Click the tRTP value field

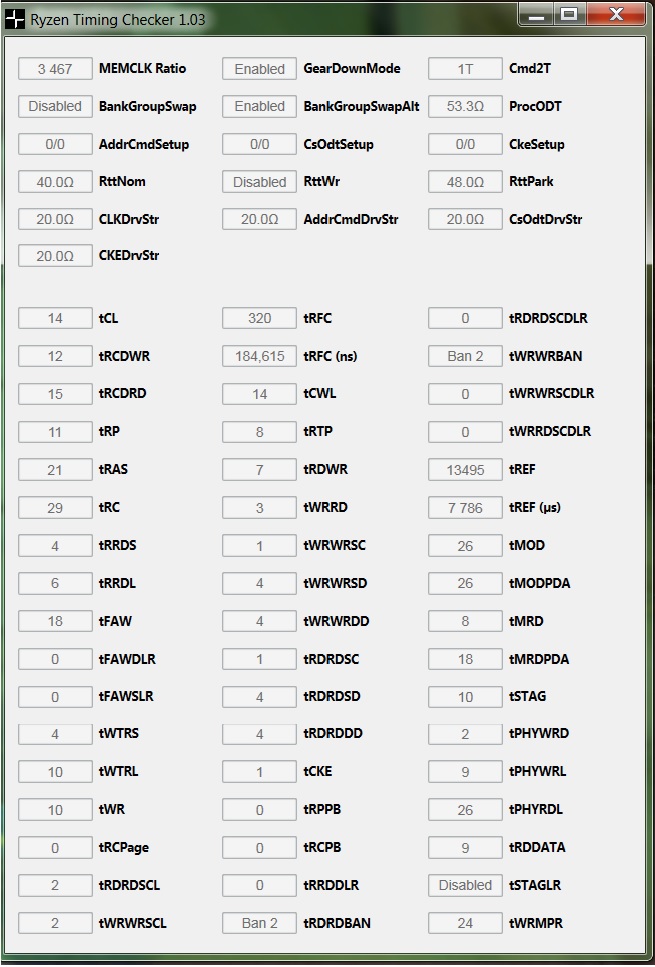point(260,432)
